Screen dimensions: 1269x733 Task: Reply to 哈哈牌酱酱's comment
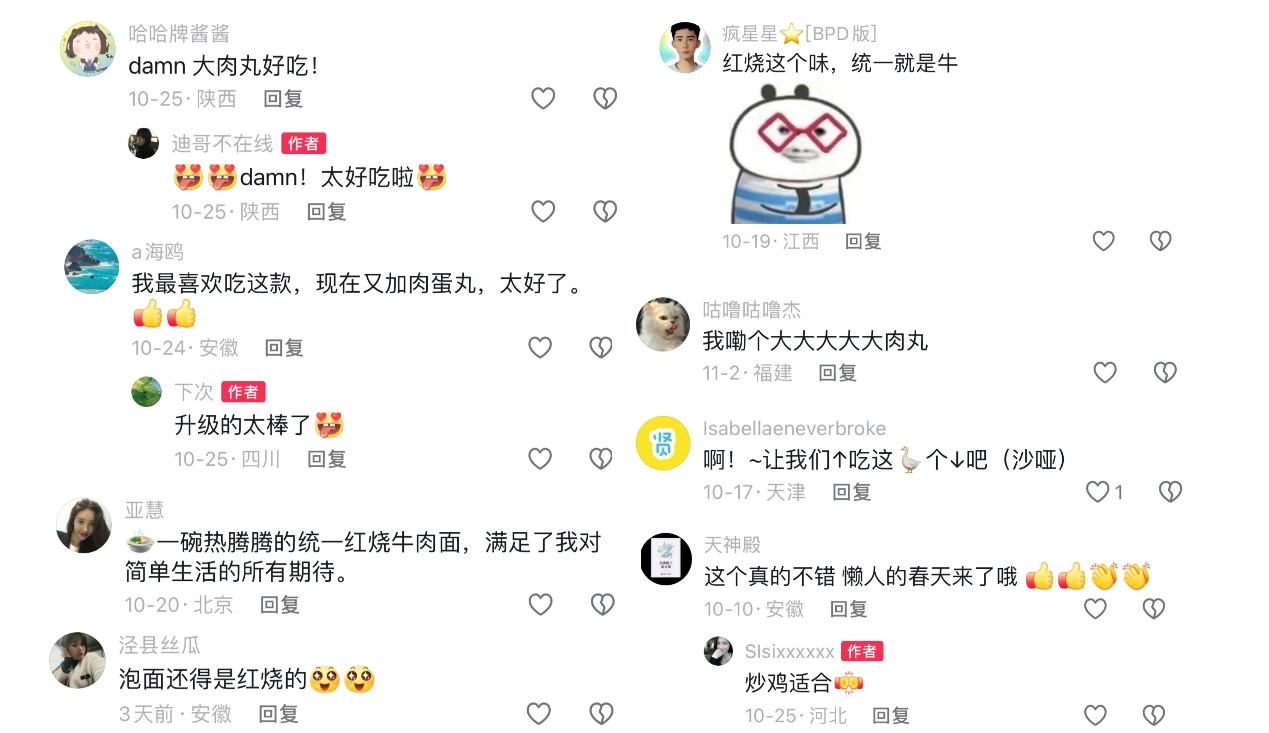pyautogui.click(x=283, y=99)
